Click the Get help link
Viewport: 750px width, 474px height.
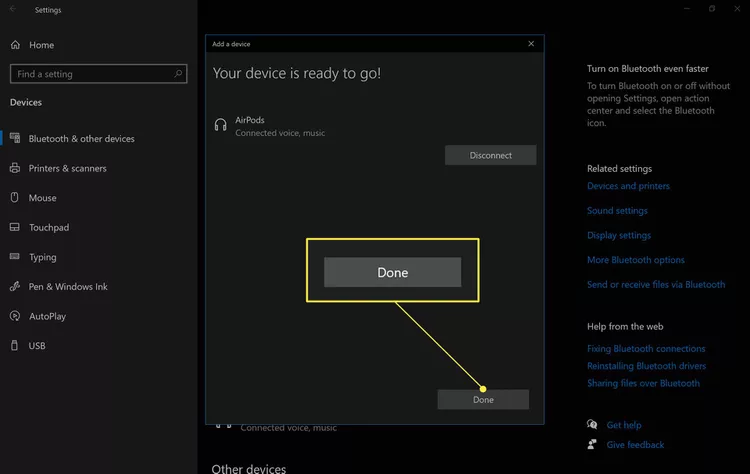coord(624,425)
